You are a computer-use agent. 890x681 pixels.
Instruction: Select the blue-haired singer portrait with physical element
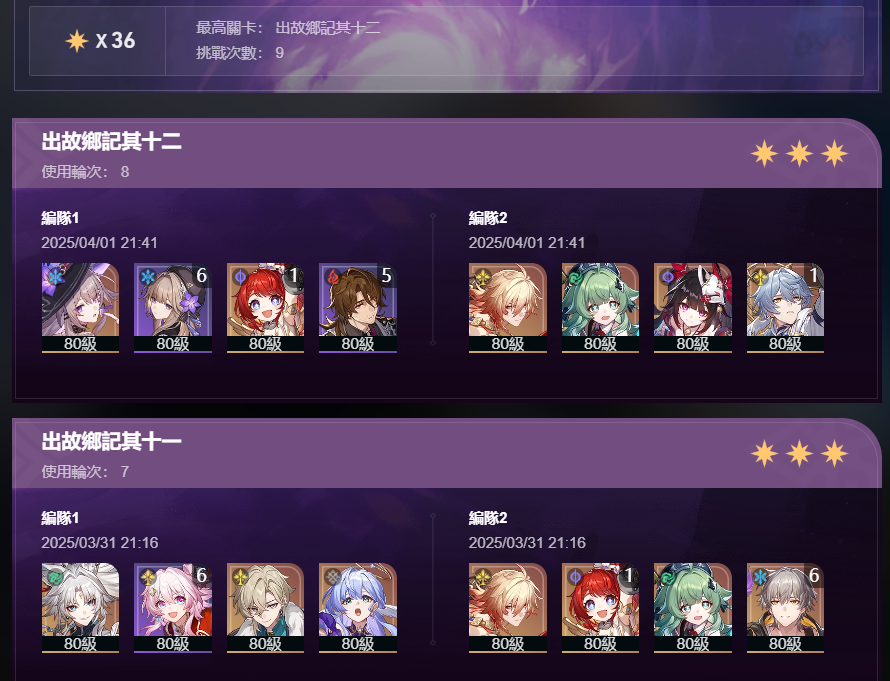point(358,608)
